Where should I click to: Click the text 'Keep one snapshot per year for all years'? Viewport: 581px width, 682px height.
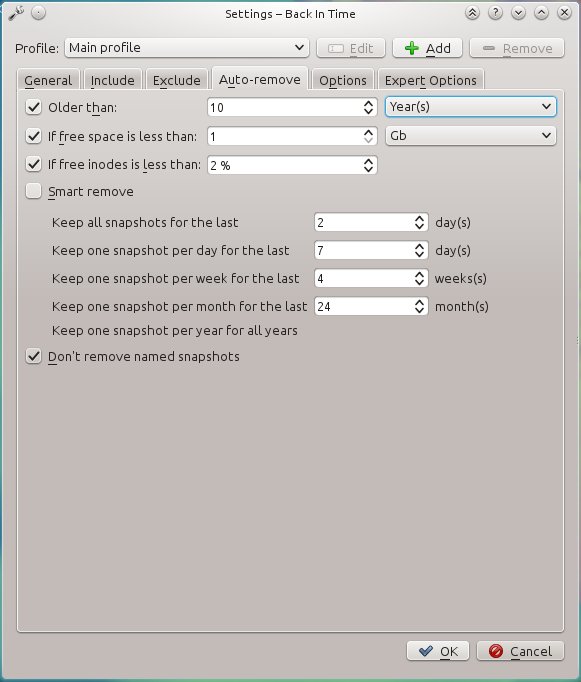click(x=174, y=331)
